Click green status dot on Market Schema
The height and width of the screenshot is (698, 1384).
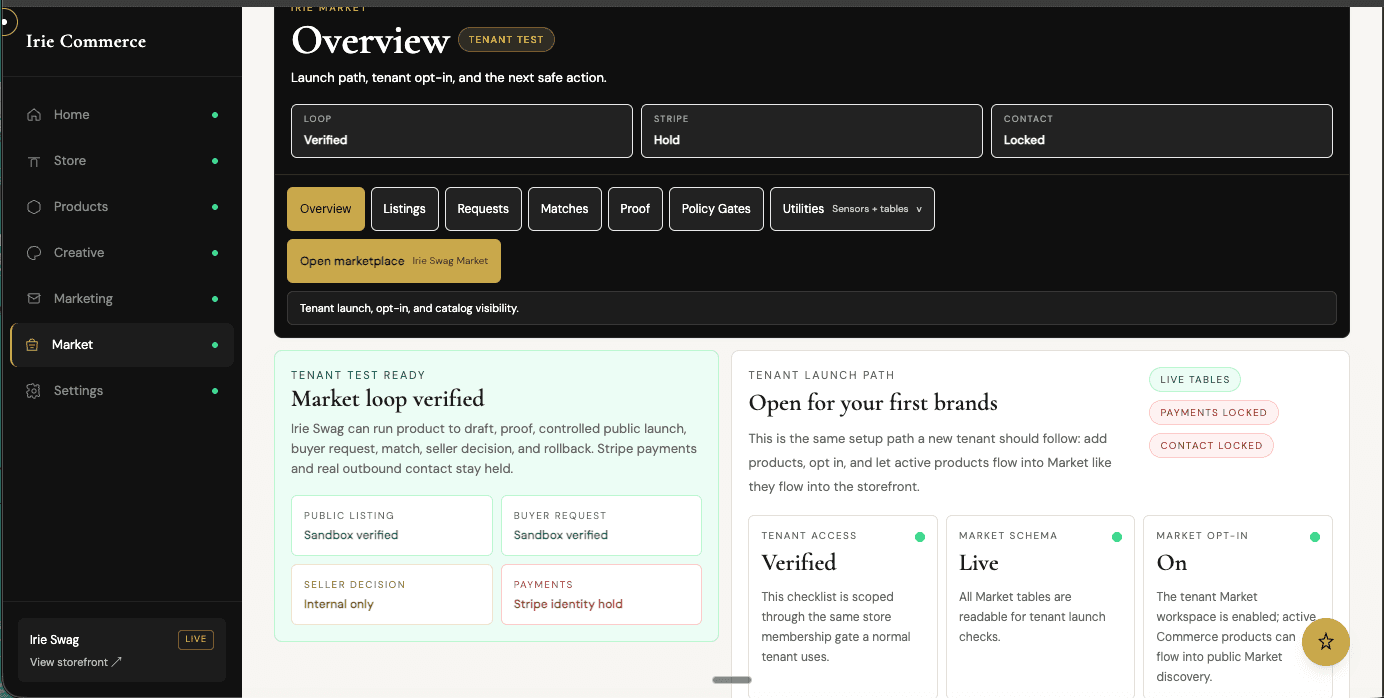click(x=1117, y=537)
